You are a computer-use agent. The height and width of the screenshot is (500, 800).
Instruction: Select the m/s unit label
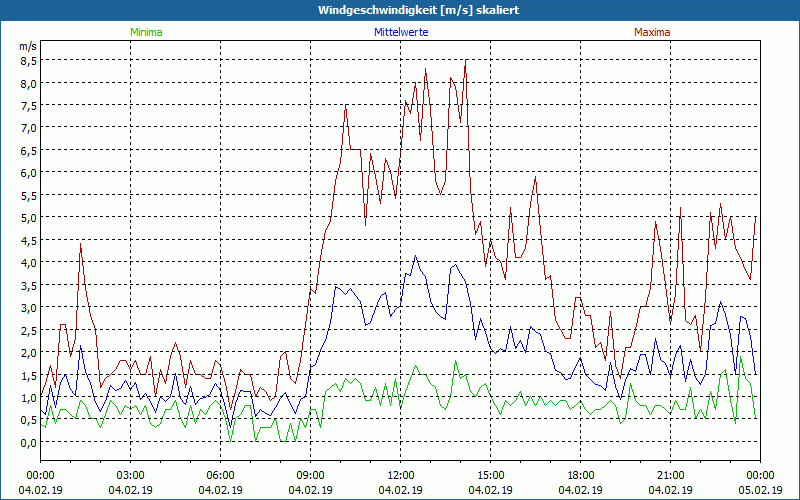(x=28, y=46)
